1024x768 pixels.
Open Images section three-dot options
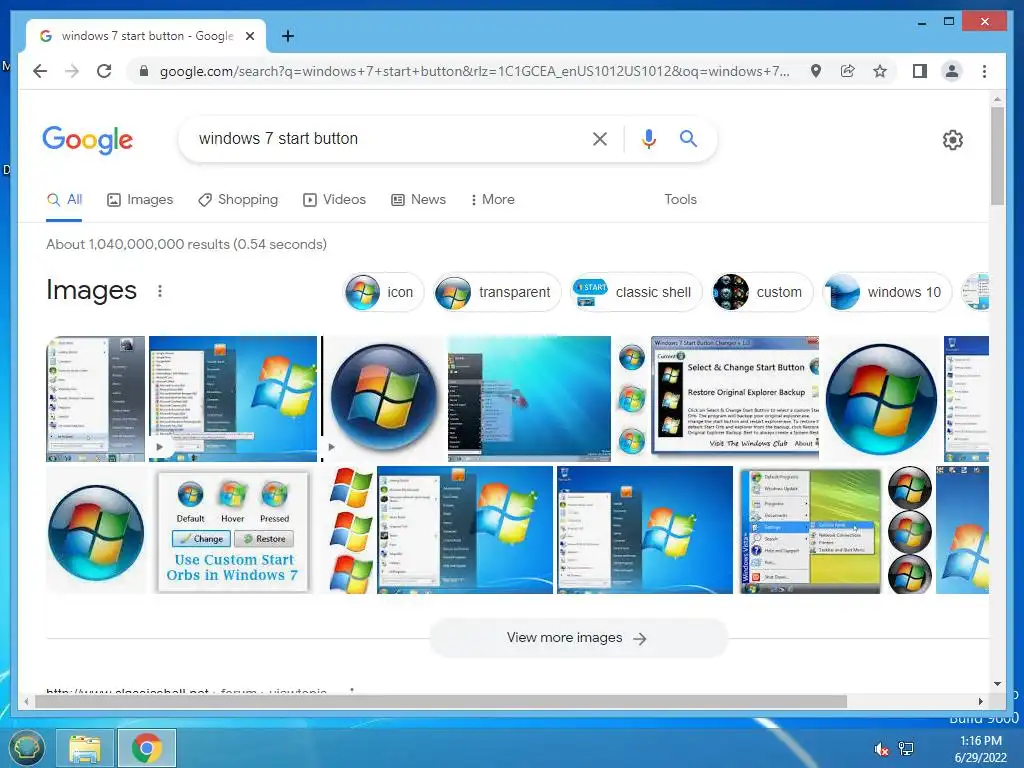160,291
